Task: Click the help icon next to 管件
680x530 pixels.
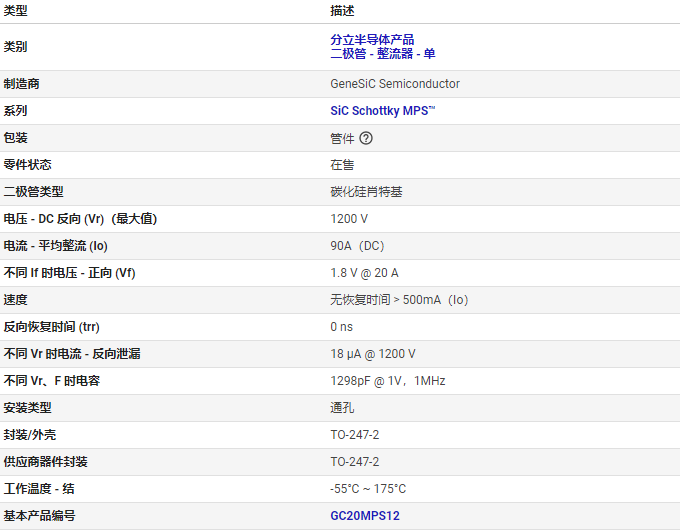Action: click(x=366, y=138)
